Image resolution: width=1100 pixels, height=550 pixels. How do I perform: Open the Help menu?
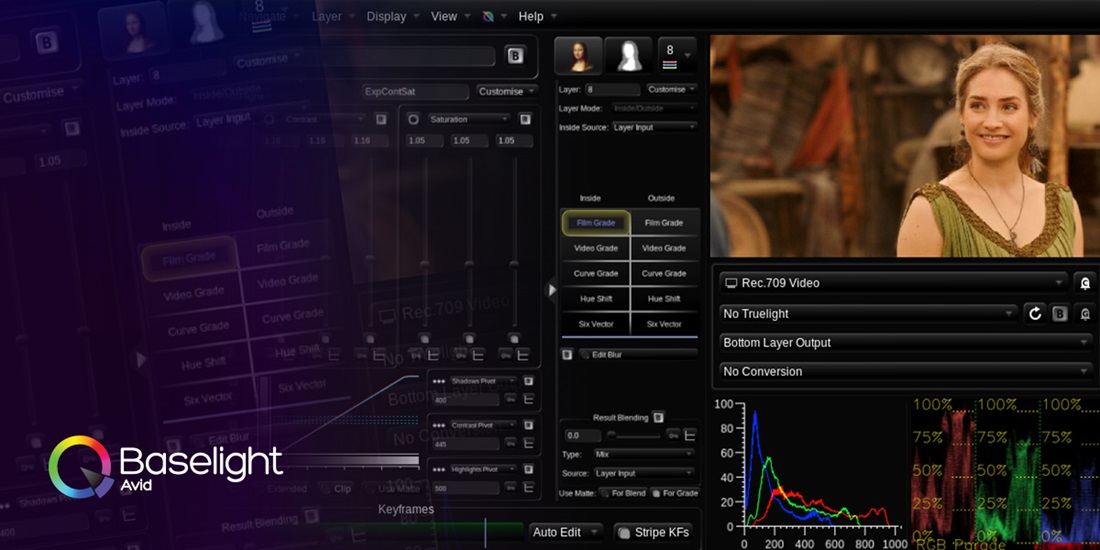tap(531, 16)
